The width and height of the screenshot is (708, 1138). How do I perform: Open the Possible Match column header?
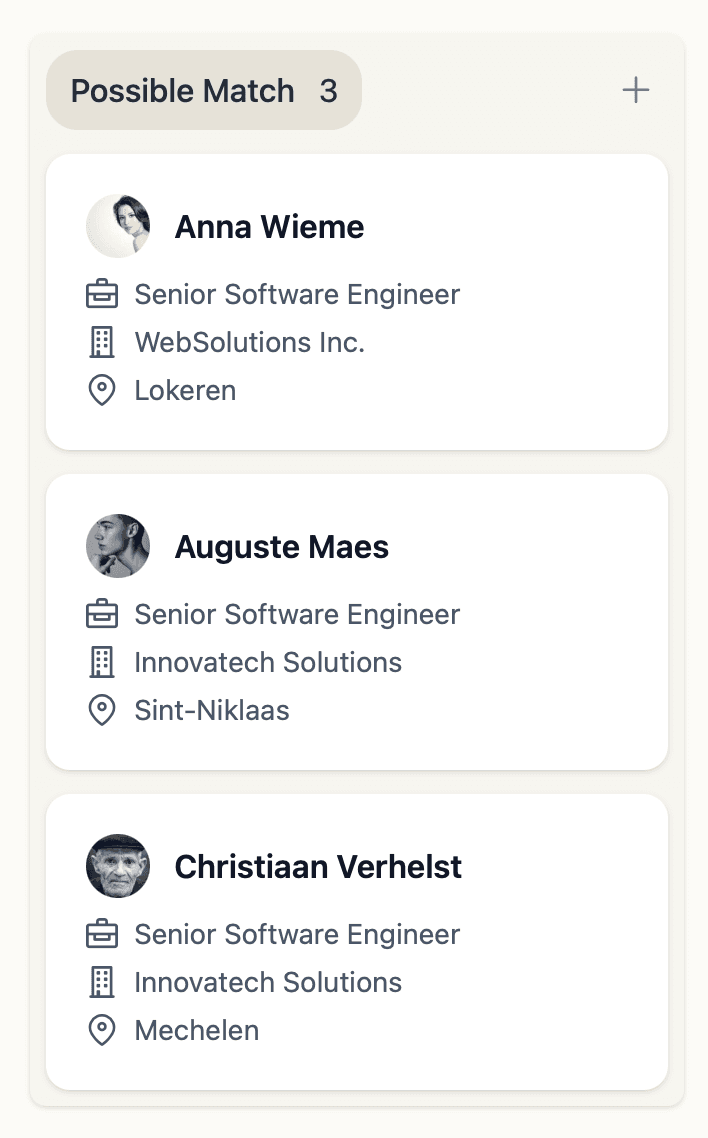pyautogui.click(x=183, y=90)
